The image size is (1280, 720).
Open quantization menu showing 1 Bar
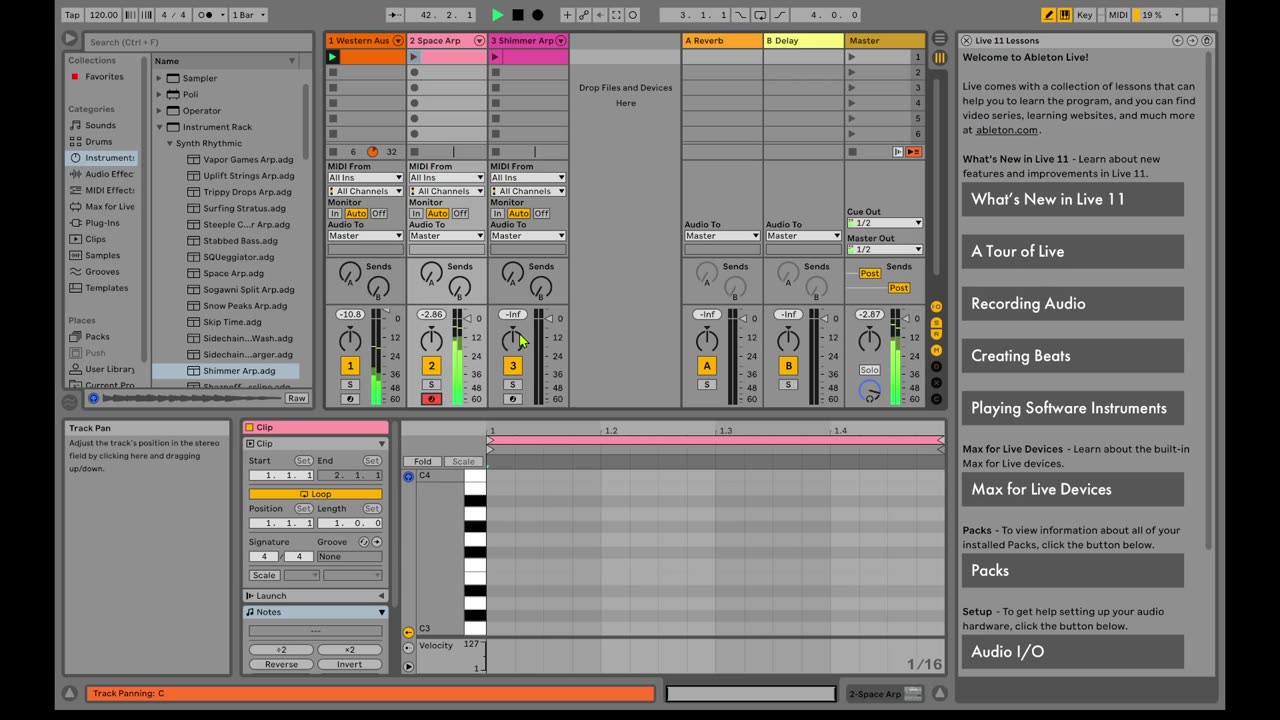pyautogui.click(x=248, y=15)
